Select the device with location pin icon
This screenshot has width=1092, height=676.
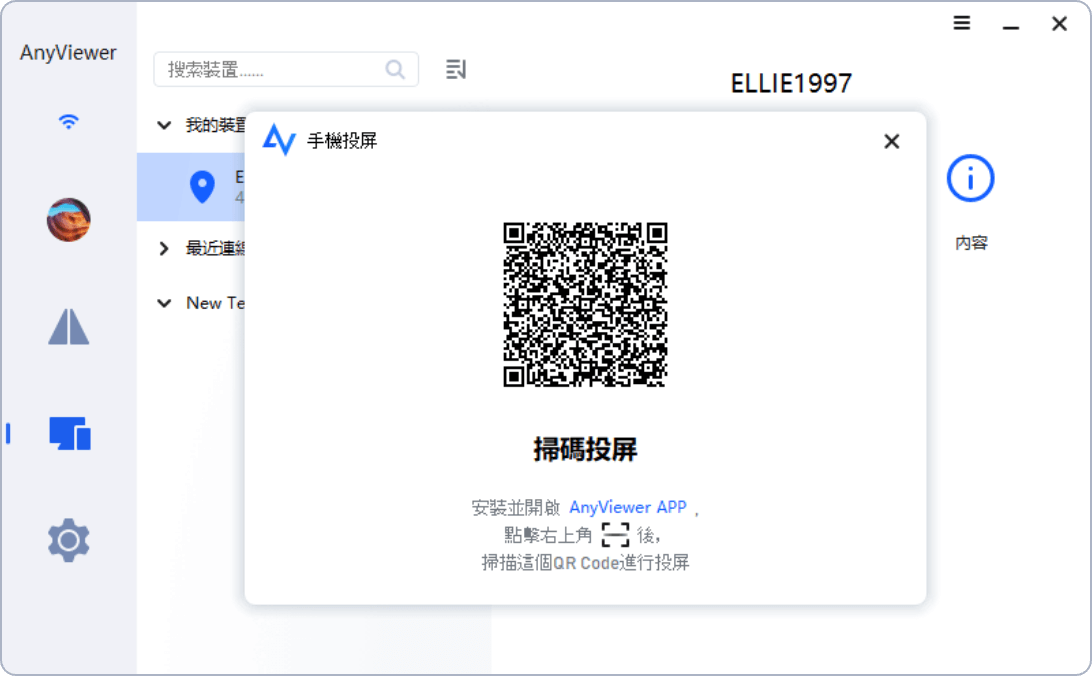click(x=202, y=186)
